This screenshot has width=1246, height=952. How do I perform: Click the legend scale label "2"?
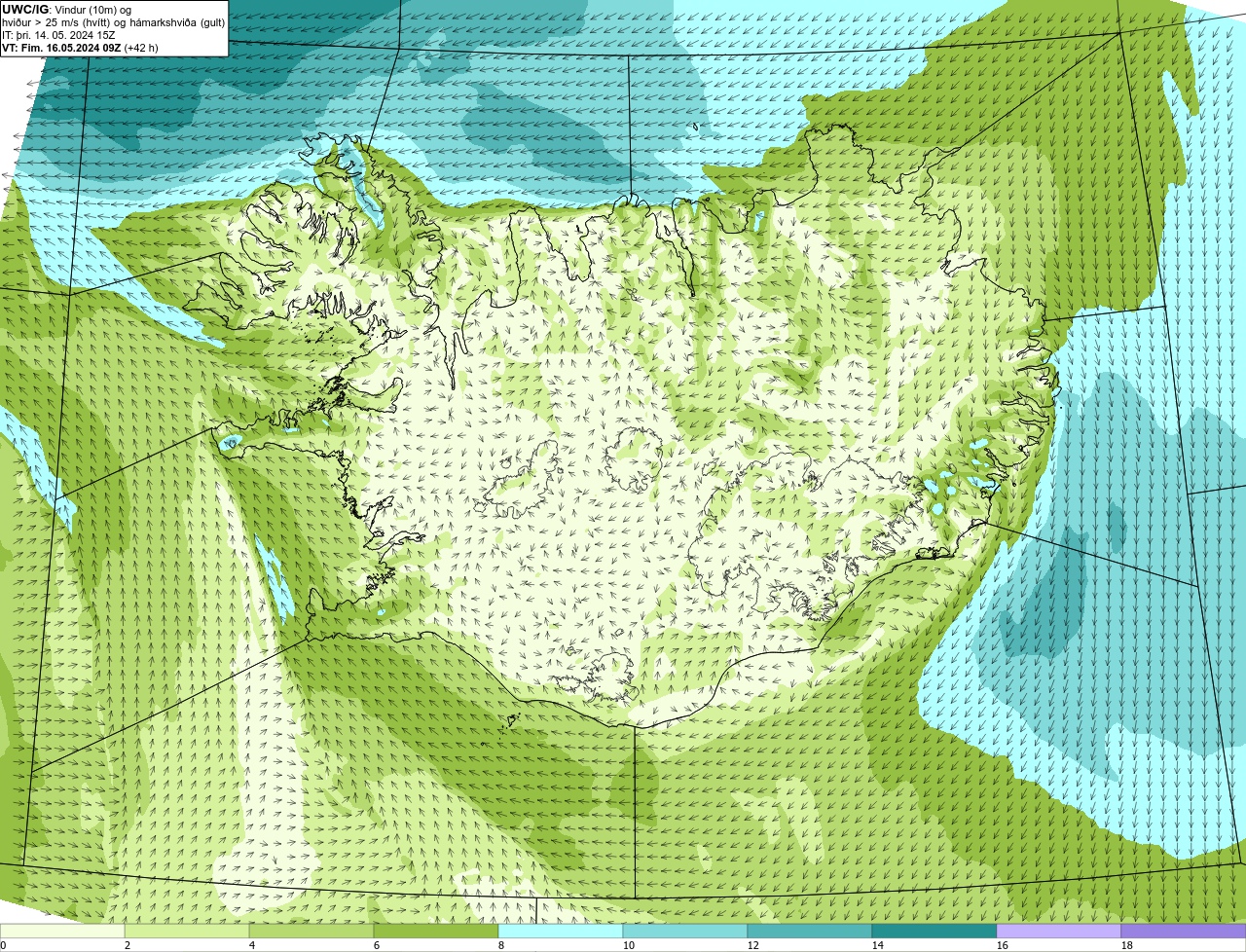[x=128, y=945]
